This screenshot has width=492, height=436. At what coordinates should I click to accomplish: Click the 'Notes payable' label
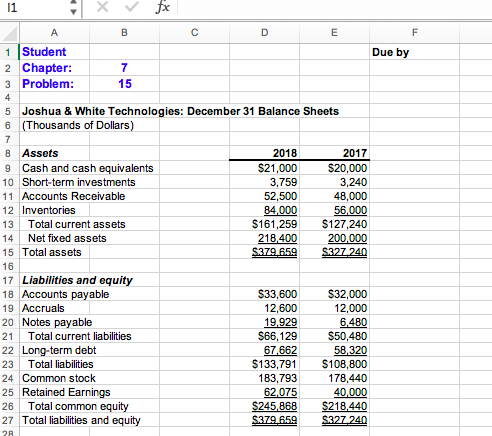coord(57,322)
